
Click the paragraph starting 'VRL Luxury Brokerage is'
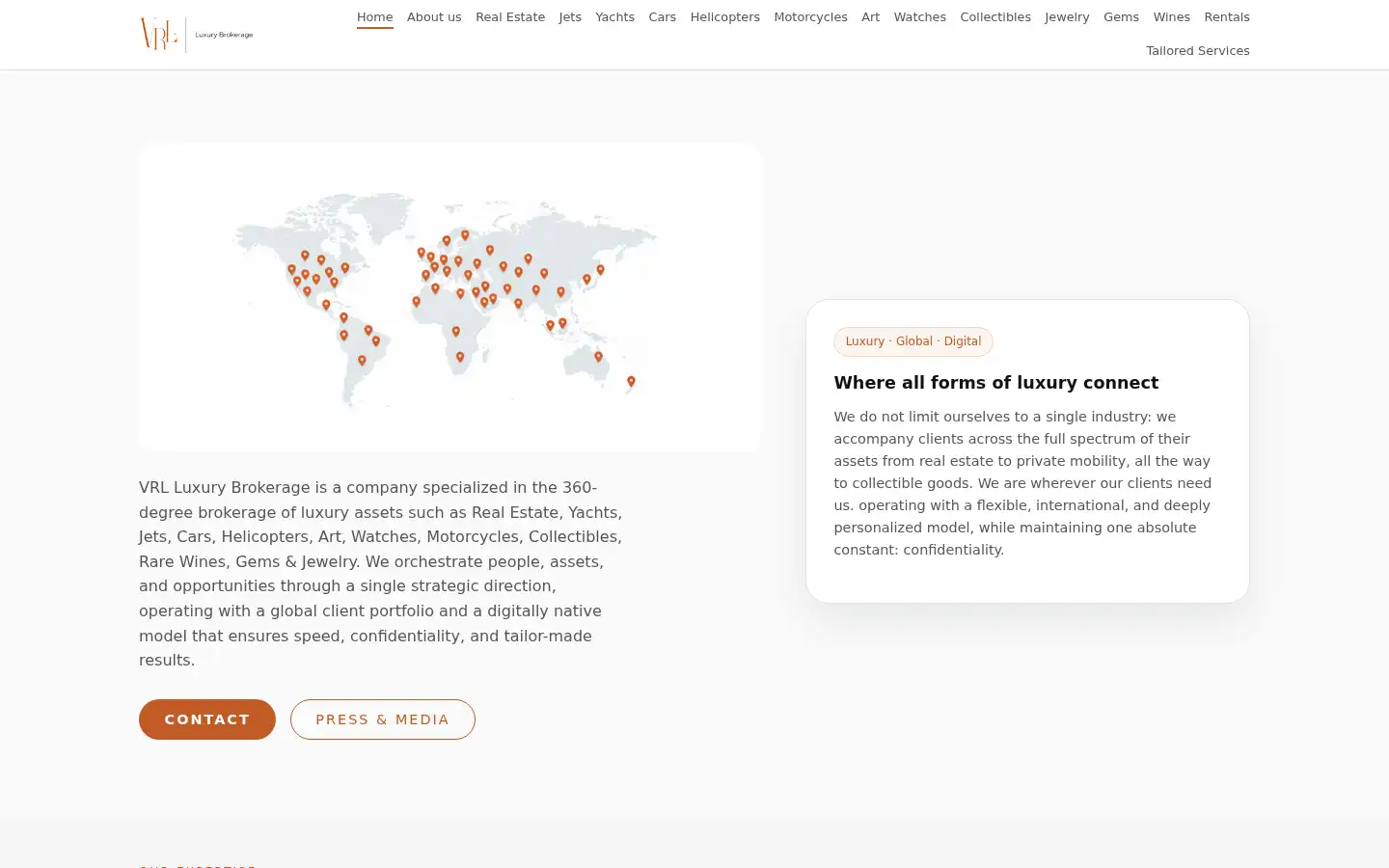point(381,574)
